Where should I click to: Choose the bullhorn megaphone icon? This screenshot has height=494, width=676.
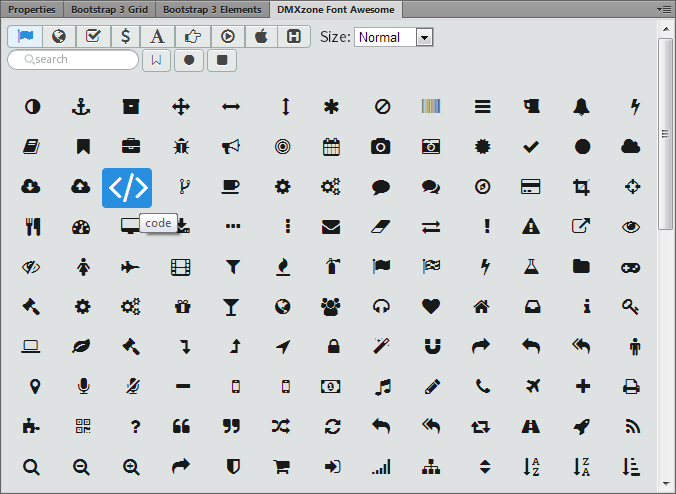pos(231,147)
